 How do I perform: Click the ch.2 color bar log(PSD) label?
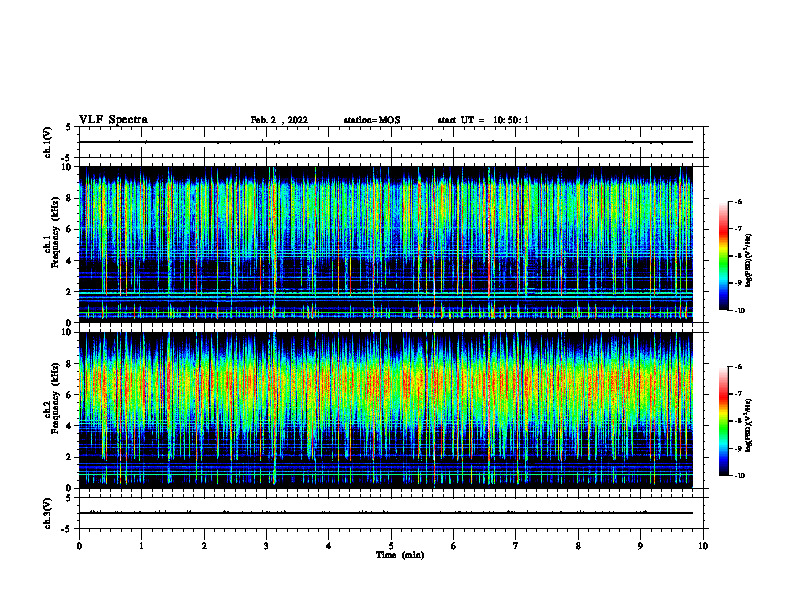[749, 426]
